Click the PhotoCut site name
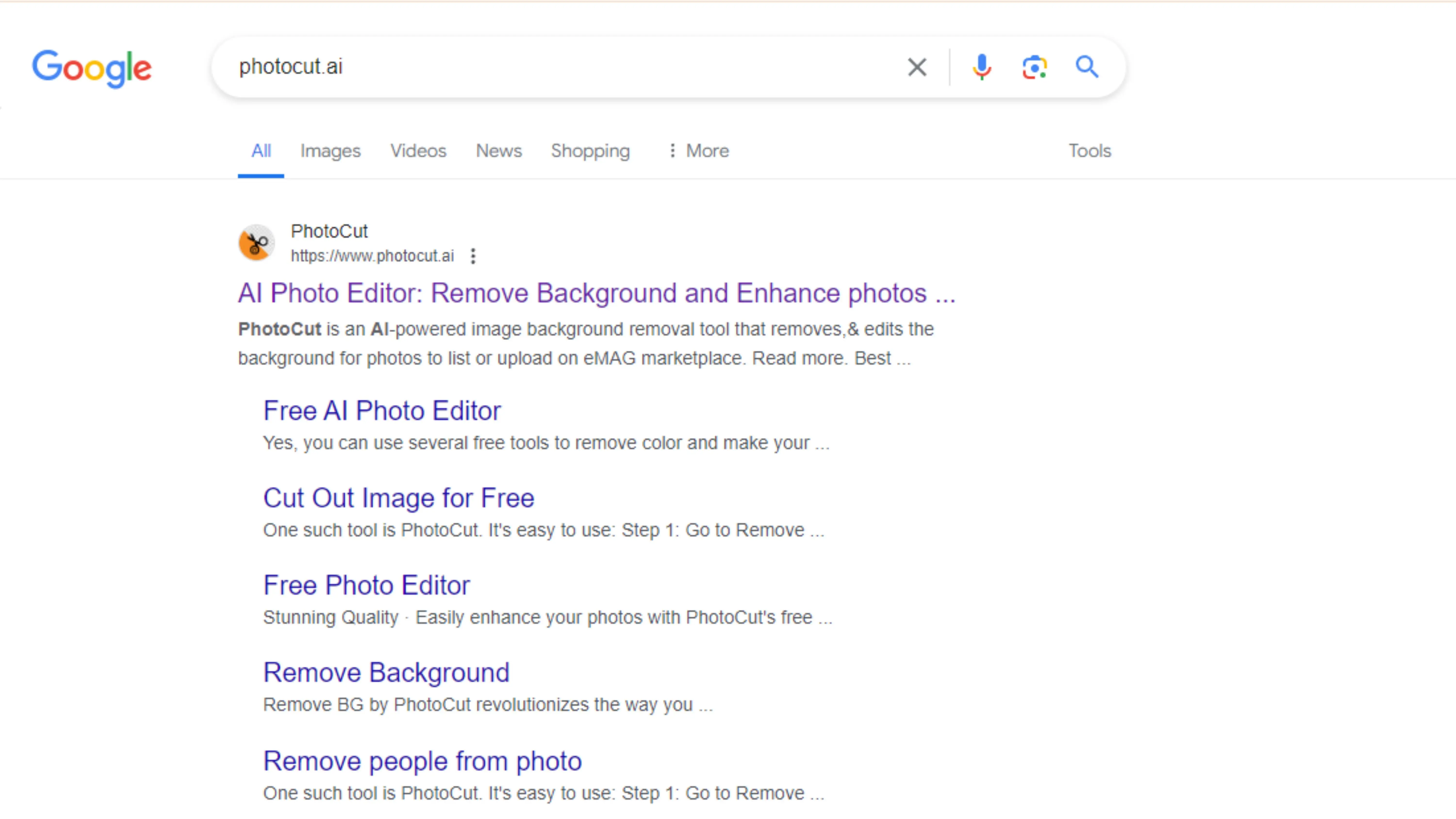 pyautogui.click(x=329, y=231)
